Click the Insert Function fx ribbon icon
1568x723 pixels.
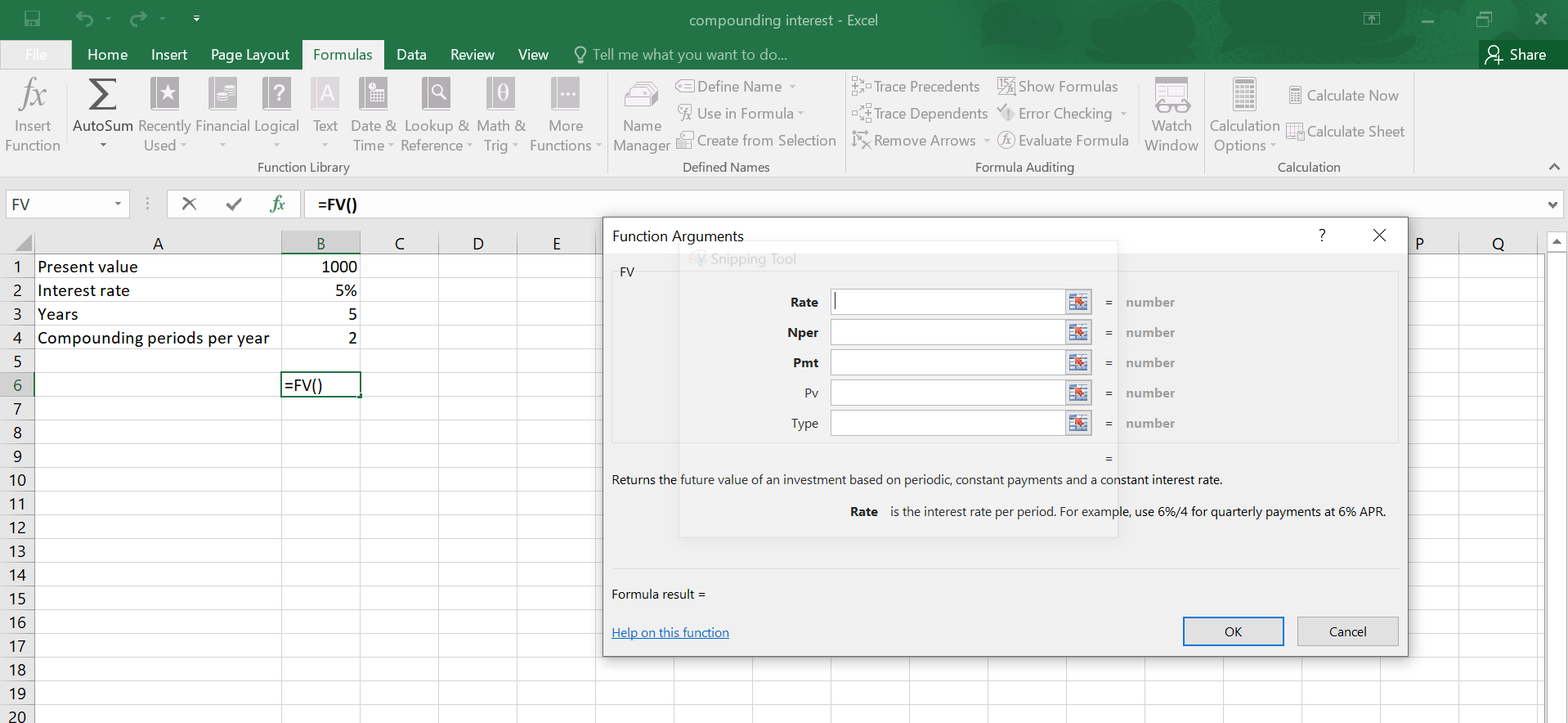(x=33, y=115)
